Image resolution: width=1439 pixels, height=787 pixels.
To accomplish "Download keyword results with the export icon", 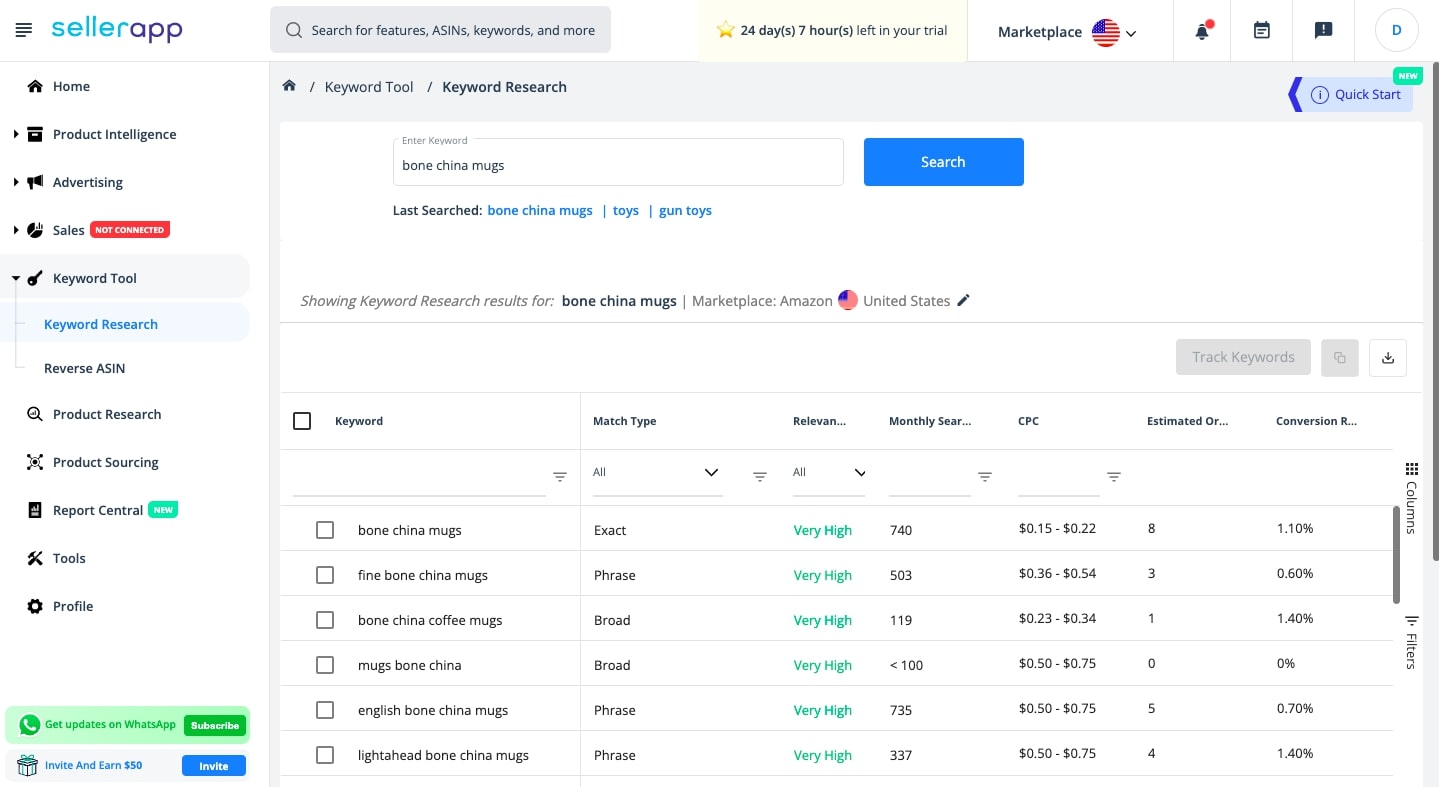I will pos(1388,358).
